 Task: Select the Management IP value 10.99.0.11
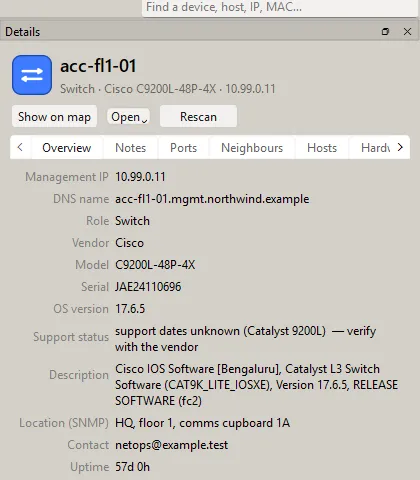[140, 177]
